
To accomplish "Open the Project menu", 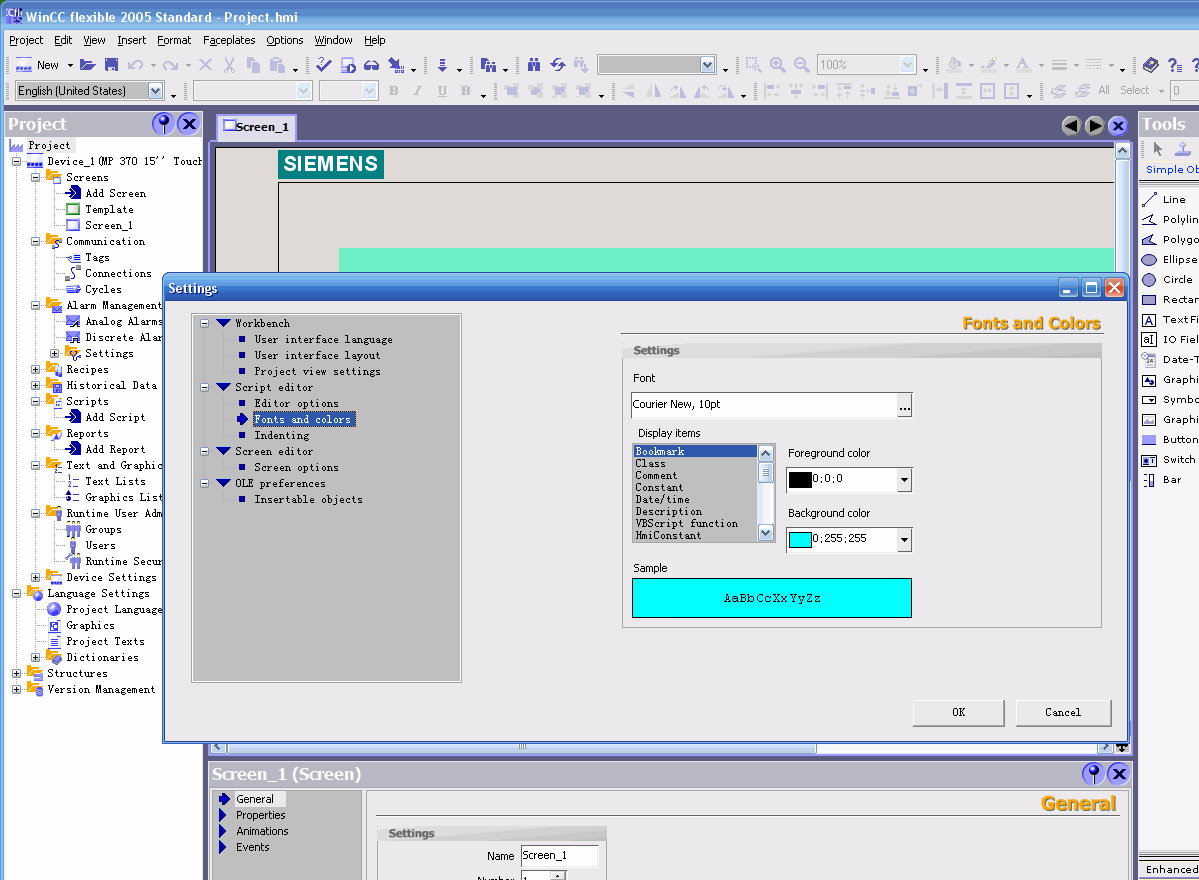I will pos(26,40).
